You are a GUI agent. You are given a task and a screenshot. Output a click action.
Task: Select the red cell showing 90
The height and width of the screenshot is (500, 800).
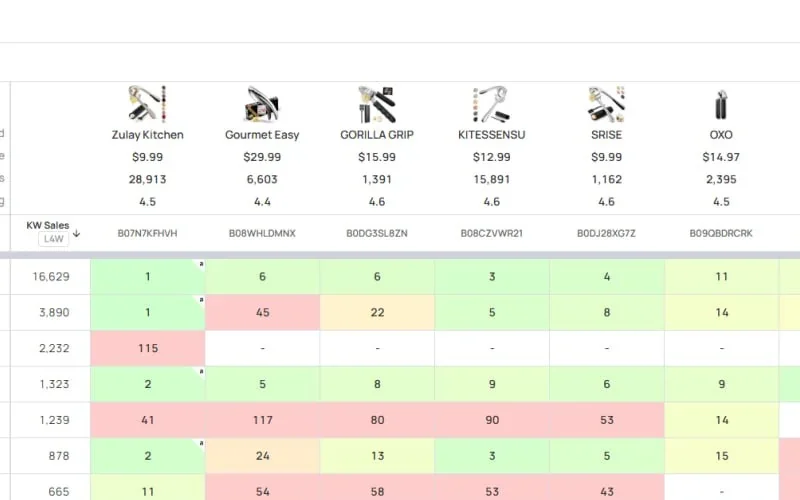tap(492, 420)
